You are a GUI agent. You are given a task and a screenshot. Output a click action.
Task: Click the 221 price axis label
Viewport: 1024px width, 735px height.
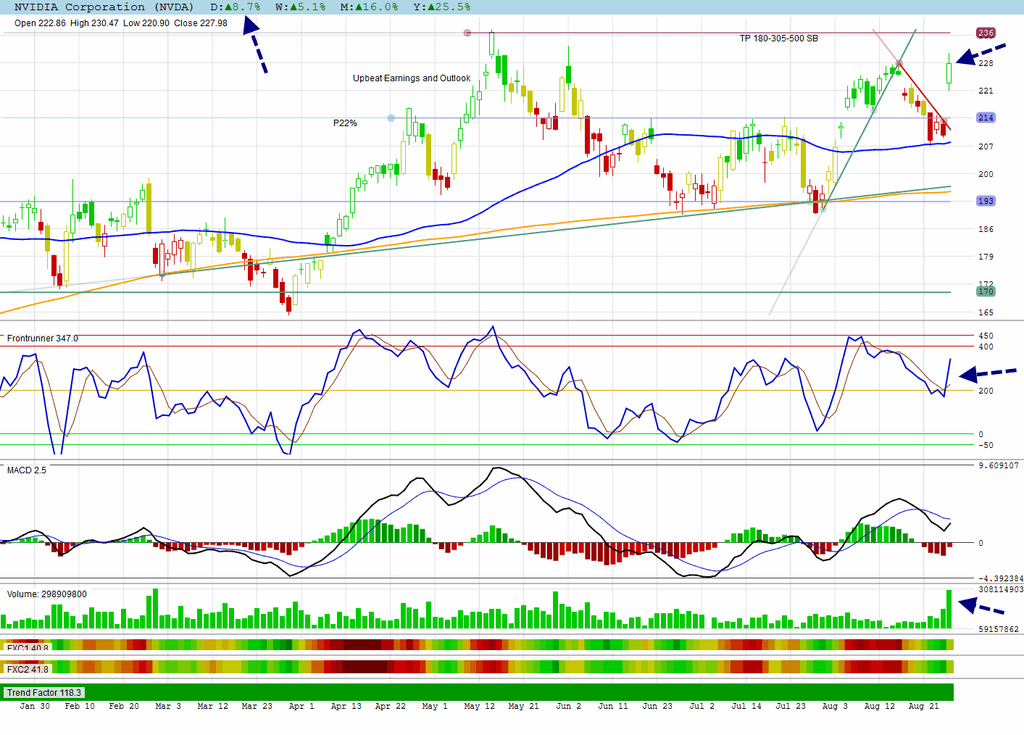click(985, 91)
